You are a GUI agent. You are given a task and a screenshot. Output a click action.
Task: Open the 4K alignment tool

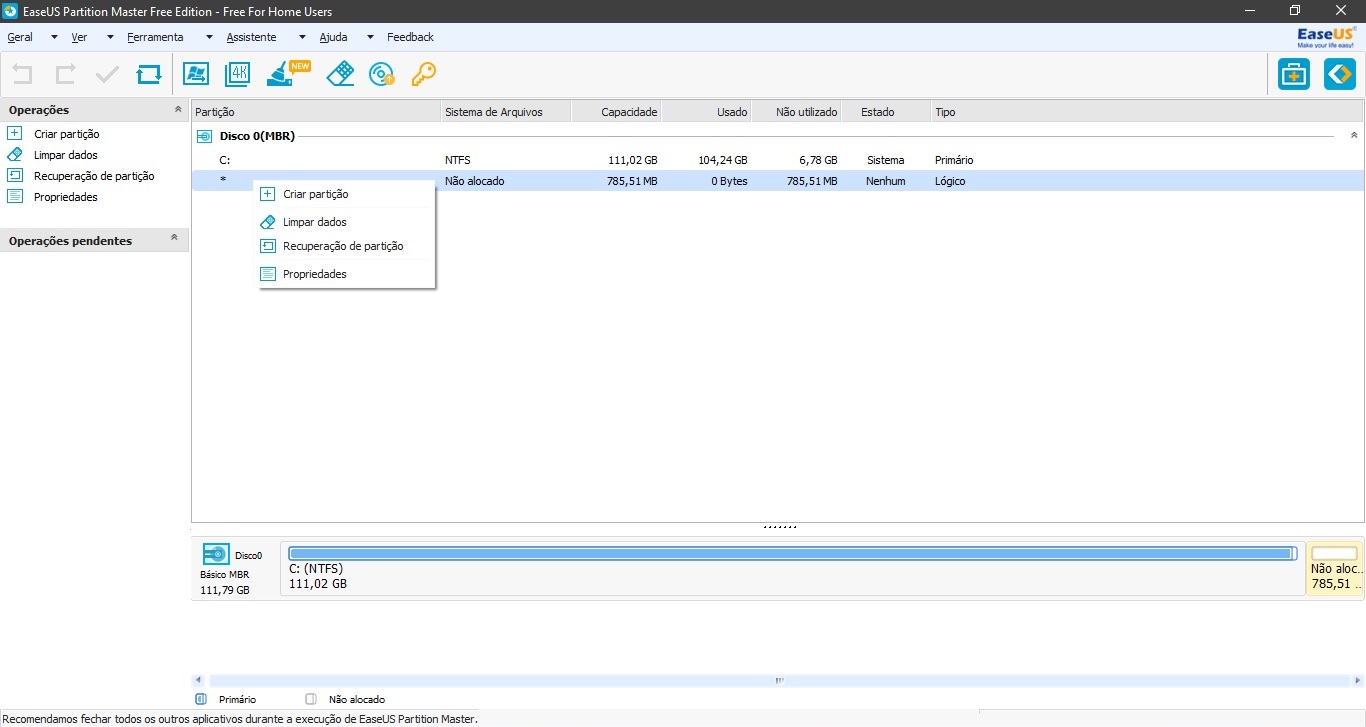237,74
